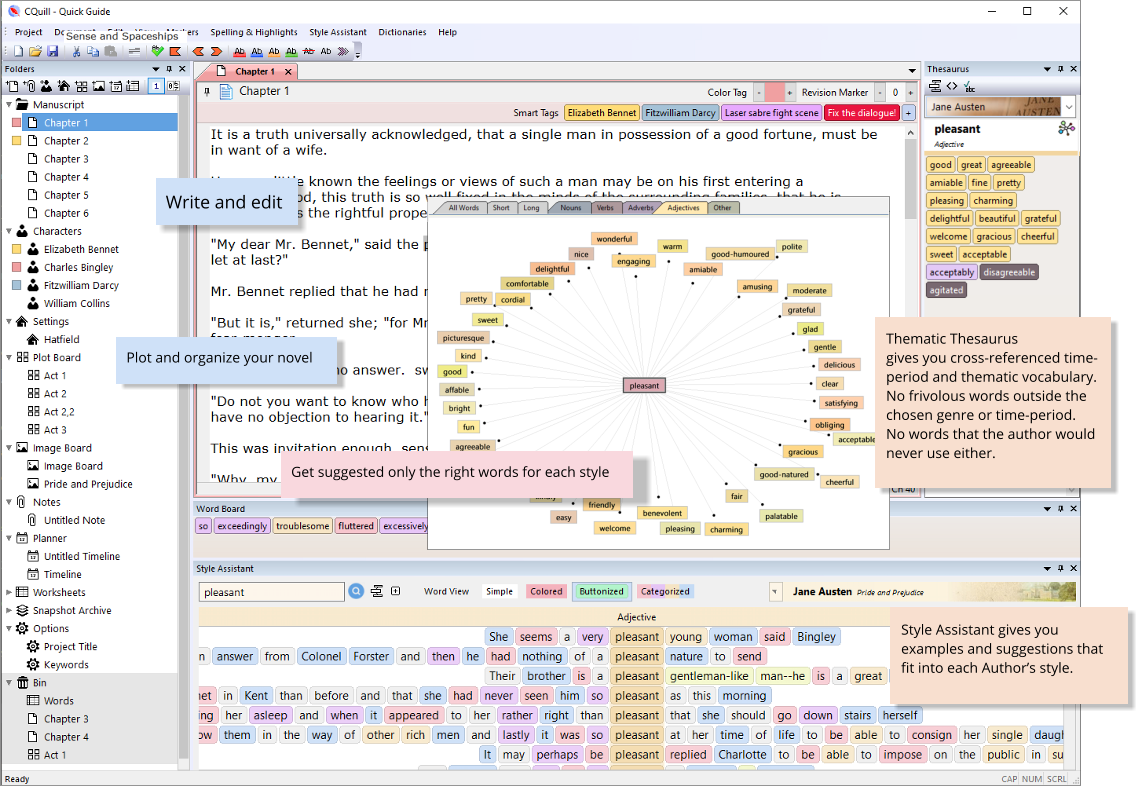Select the Simple word view option
The image size is (1141, 786).
click(x=499, y=592)
